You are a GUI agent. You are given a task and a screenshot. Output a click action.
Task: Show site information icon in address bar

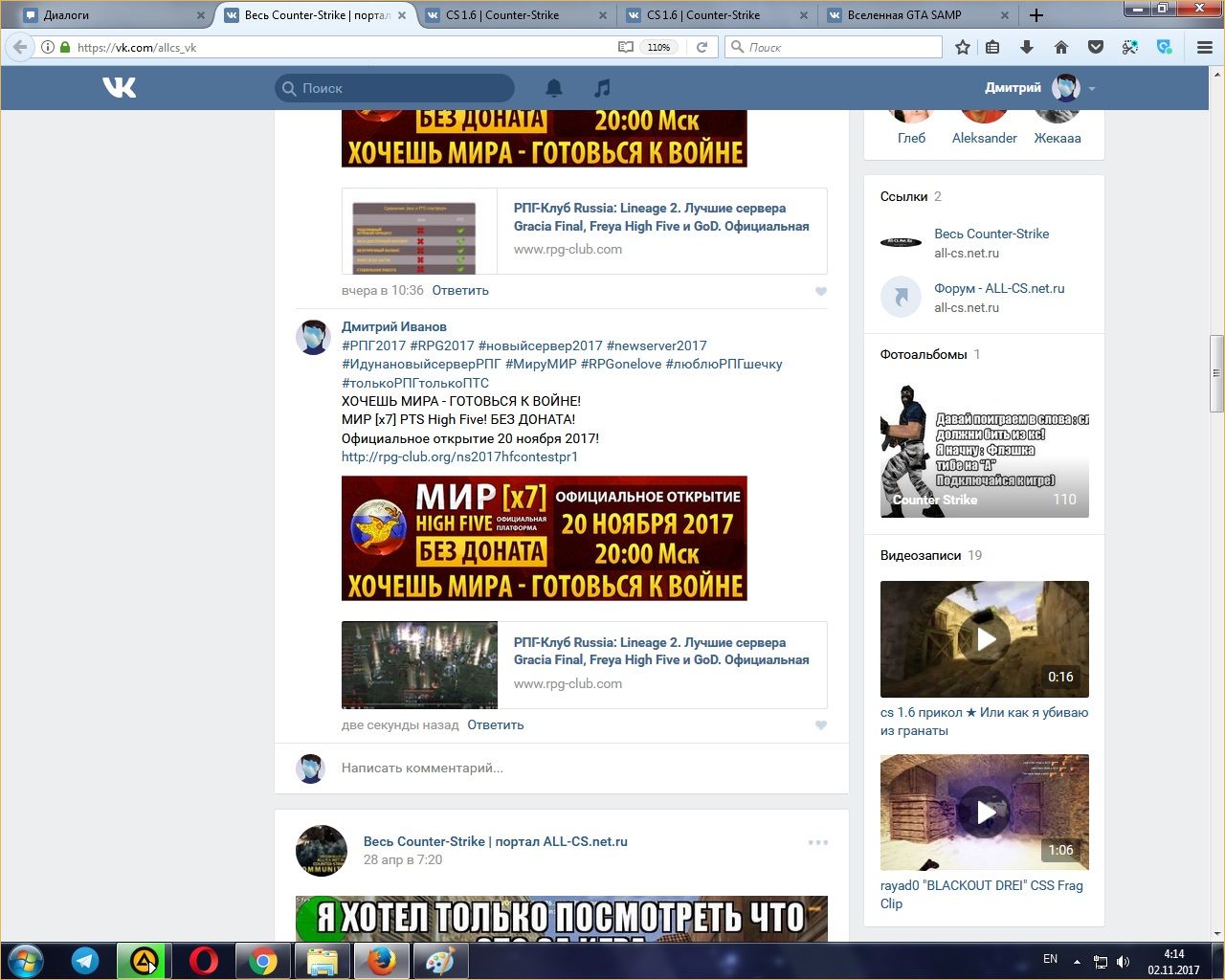click(x=48, y=47)
